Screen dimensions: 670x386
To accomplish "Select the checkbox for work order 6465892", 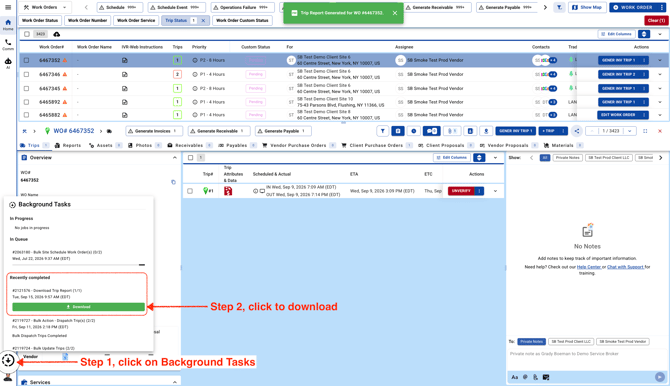I will tap(26, 102).
